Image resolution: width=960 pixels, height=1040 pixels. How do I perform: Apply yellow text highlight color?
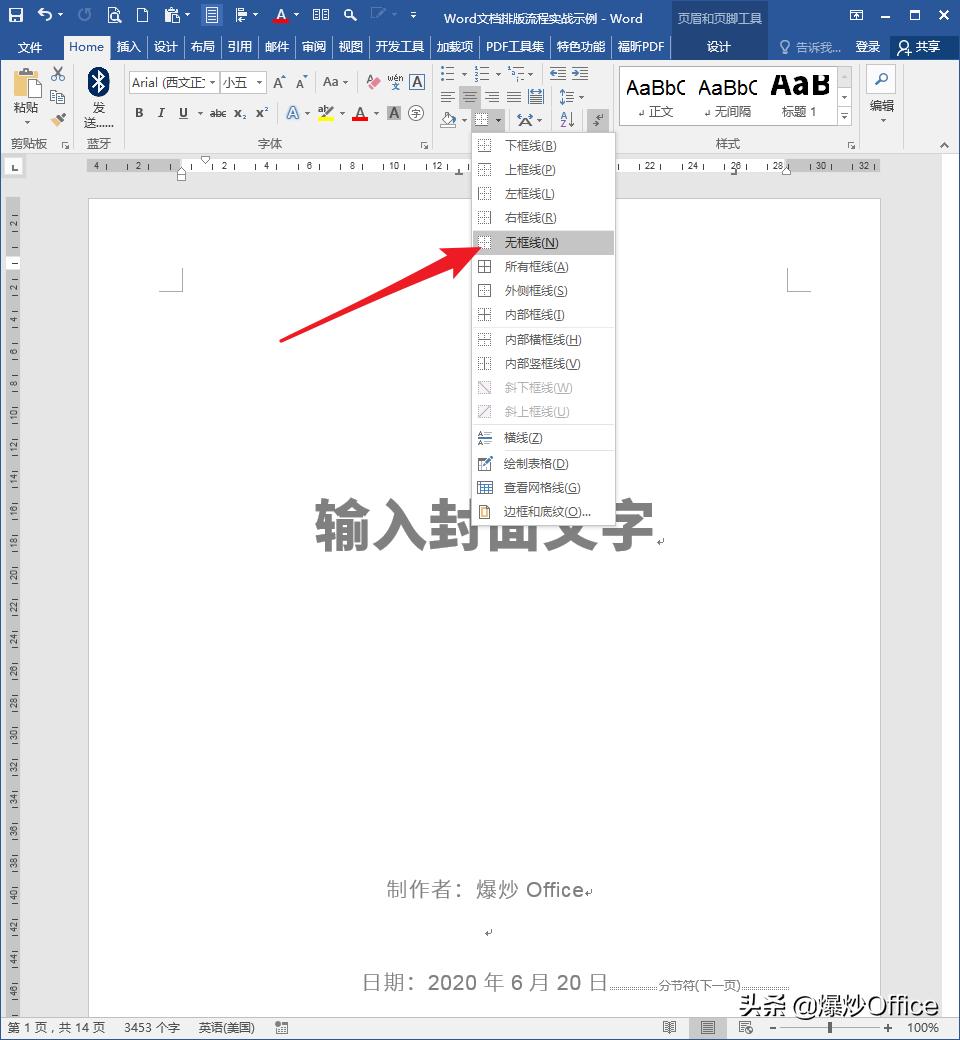click(324, 113)
